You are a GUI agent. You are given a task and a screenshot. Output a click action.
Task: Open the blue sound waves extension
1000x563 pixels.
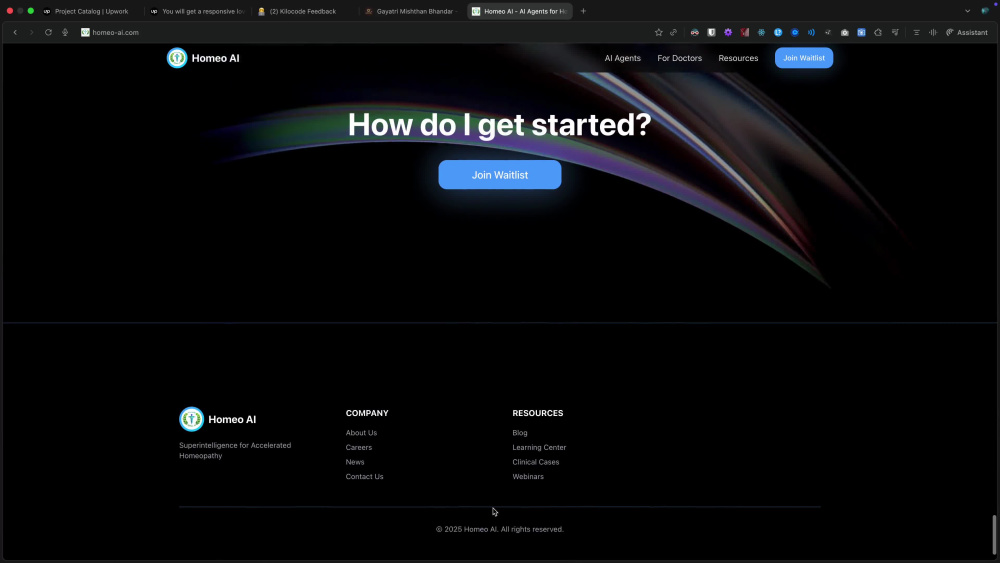[x=811, y=32]
